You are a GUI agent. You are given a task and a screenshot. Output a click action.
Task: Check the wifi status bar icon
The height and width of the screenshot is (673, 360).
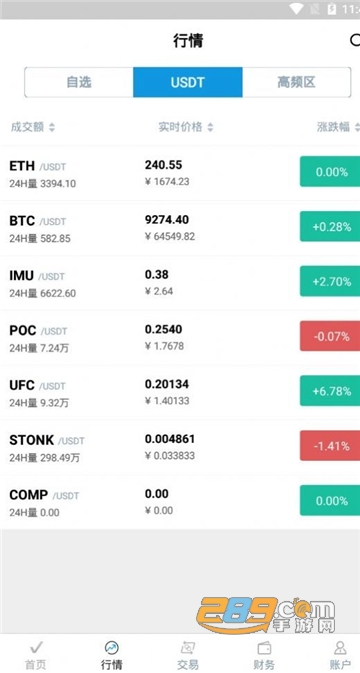point(296,9)
